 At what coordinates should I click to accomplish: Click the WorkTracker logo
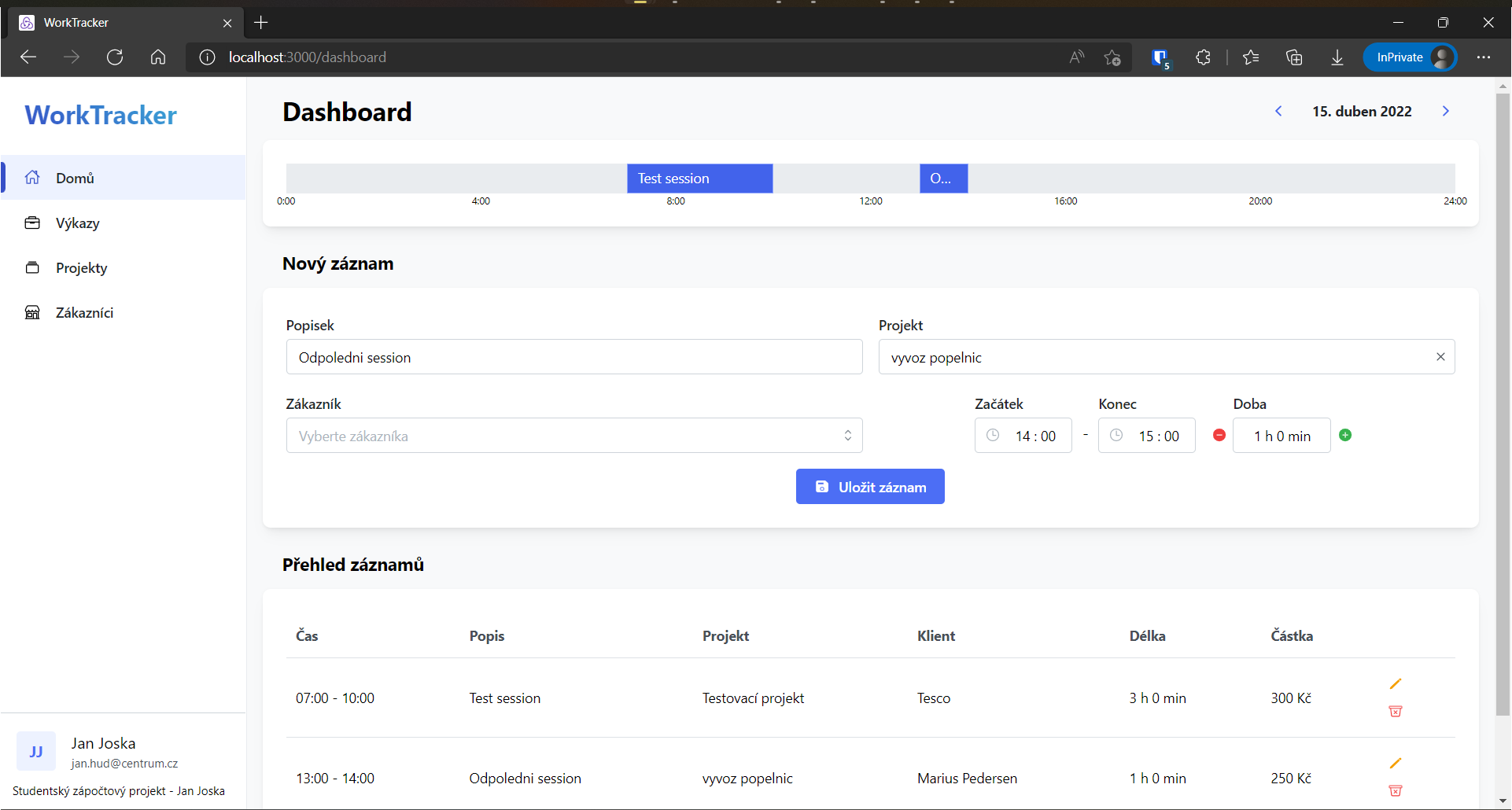click(x=101, y=115)
